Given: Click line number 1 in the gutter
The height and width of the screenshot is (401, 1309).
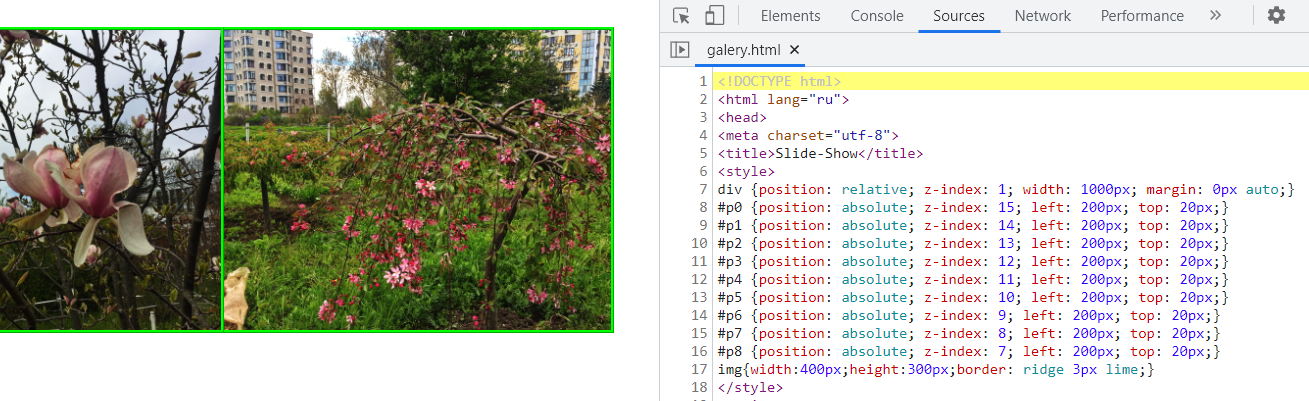Looking at the screenshot, I should (703, 81).
